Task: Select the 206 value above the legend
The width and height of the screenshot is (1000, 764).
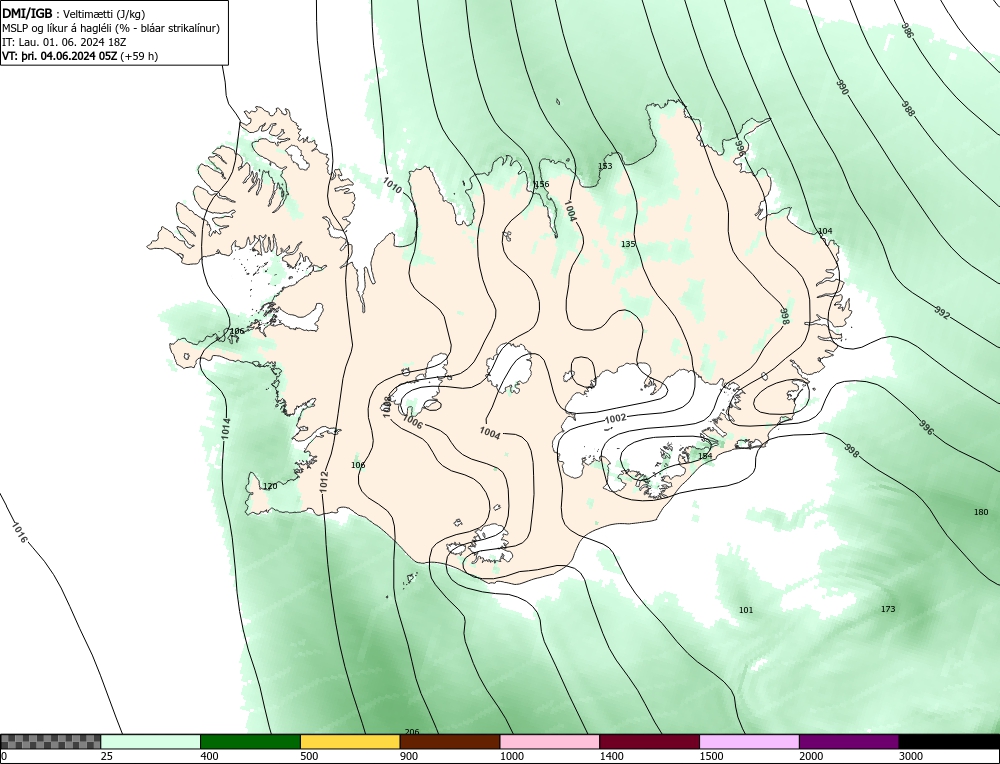Action: pos(412,731)
